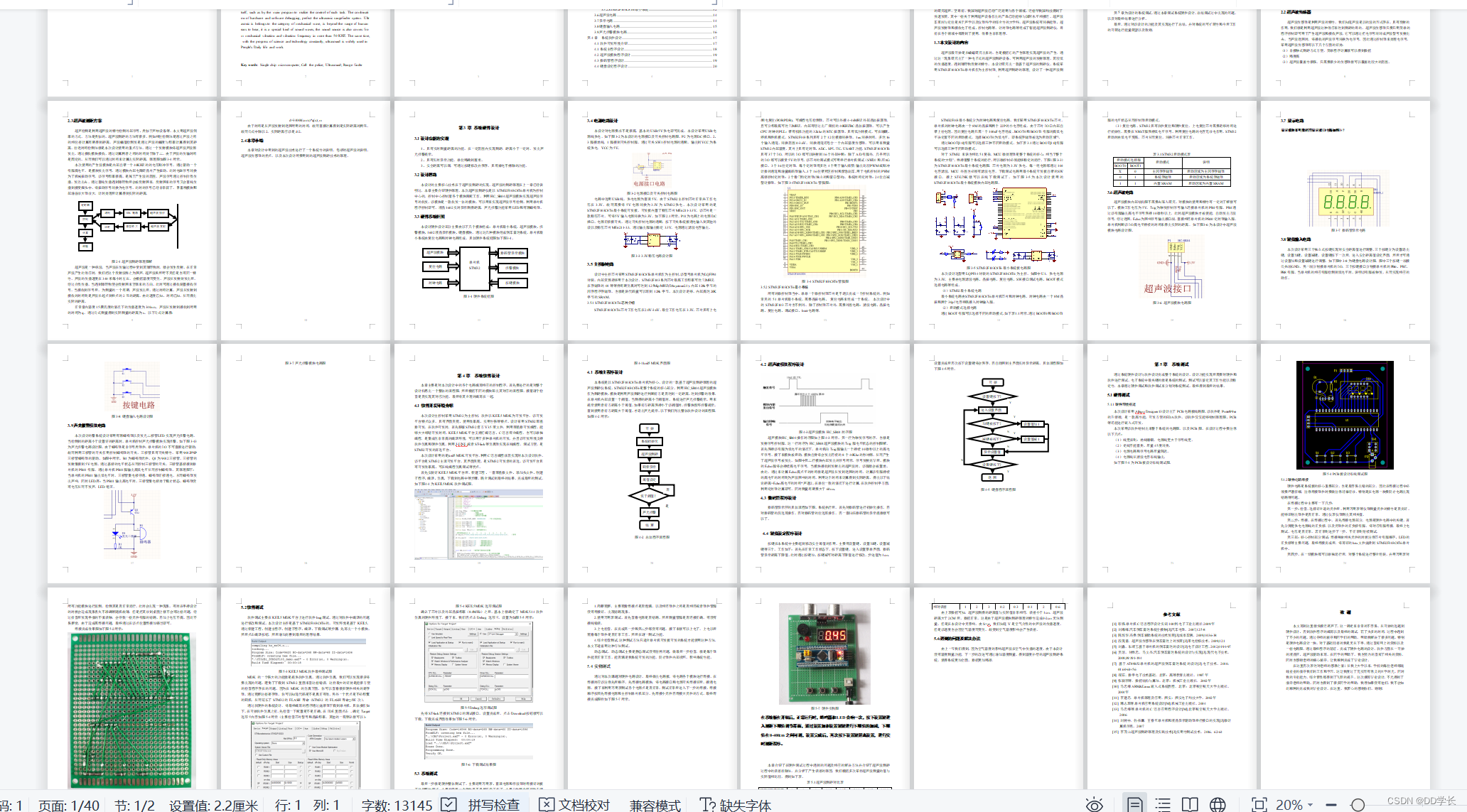The height and width of the screenshot is (812, 1467).
Task: Click zoom out minus button
Action: click(1331, 804)
